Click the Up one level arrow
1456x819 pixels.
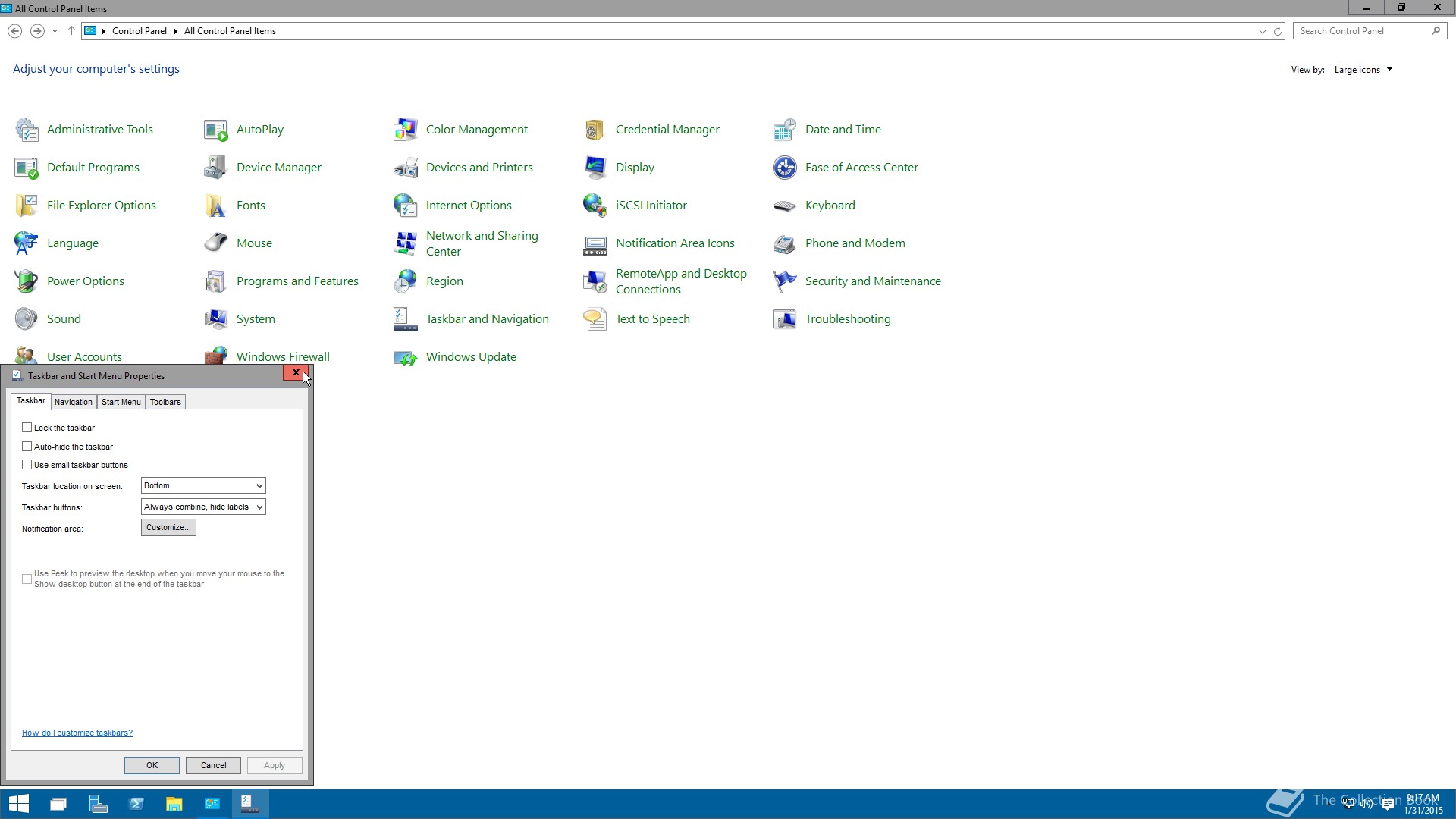coord(71,31)
